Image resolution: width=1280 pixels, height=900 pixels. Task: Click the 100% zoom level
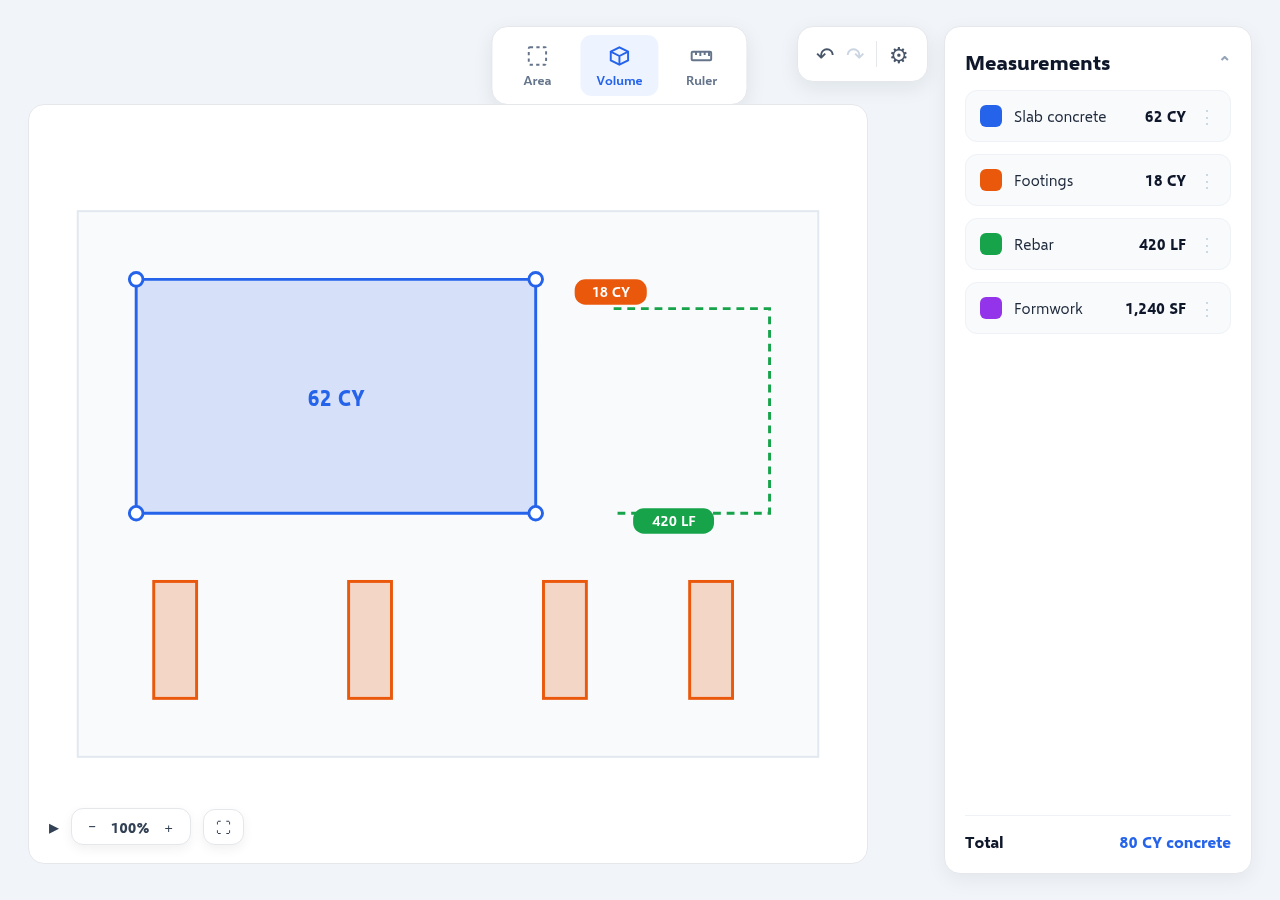pyautogui.click(x=130, y=828)
